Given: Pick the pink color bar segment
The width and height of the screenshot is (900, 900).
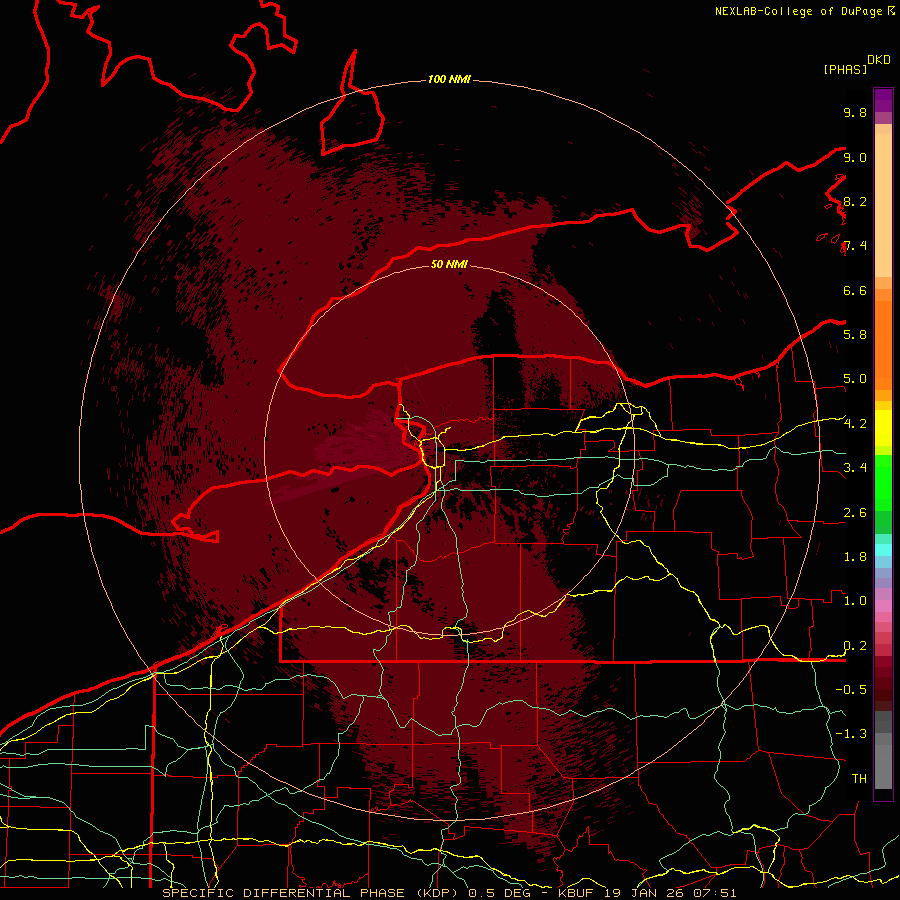Looking at the screenshot, I should point(883,606).
